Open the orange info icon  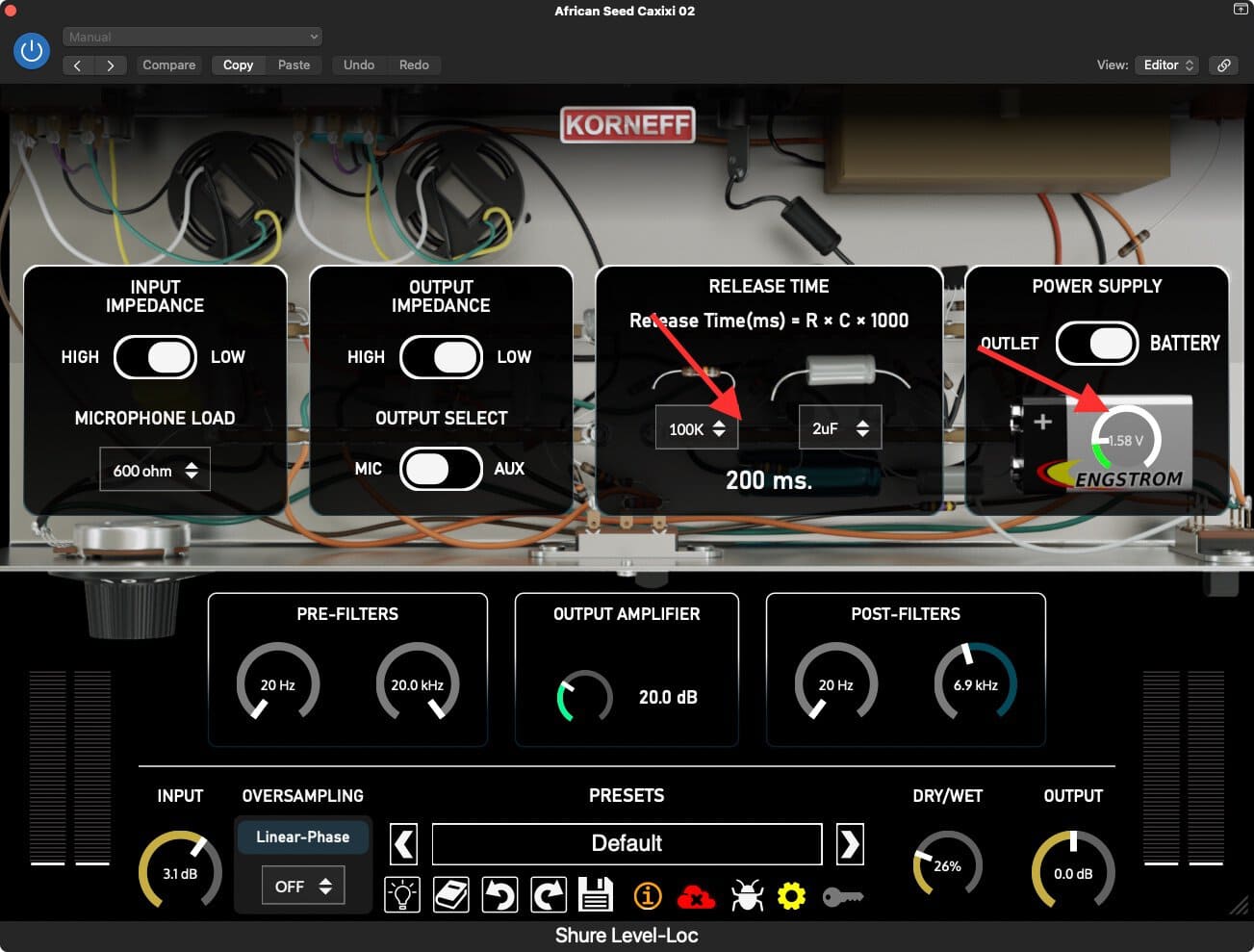[x=648, y=896]
